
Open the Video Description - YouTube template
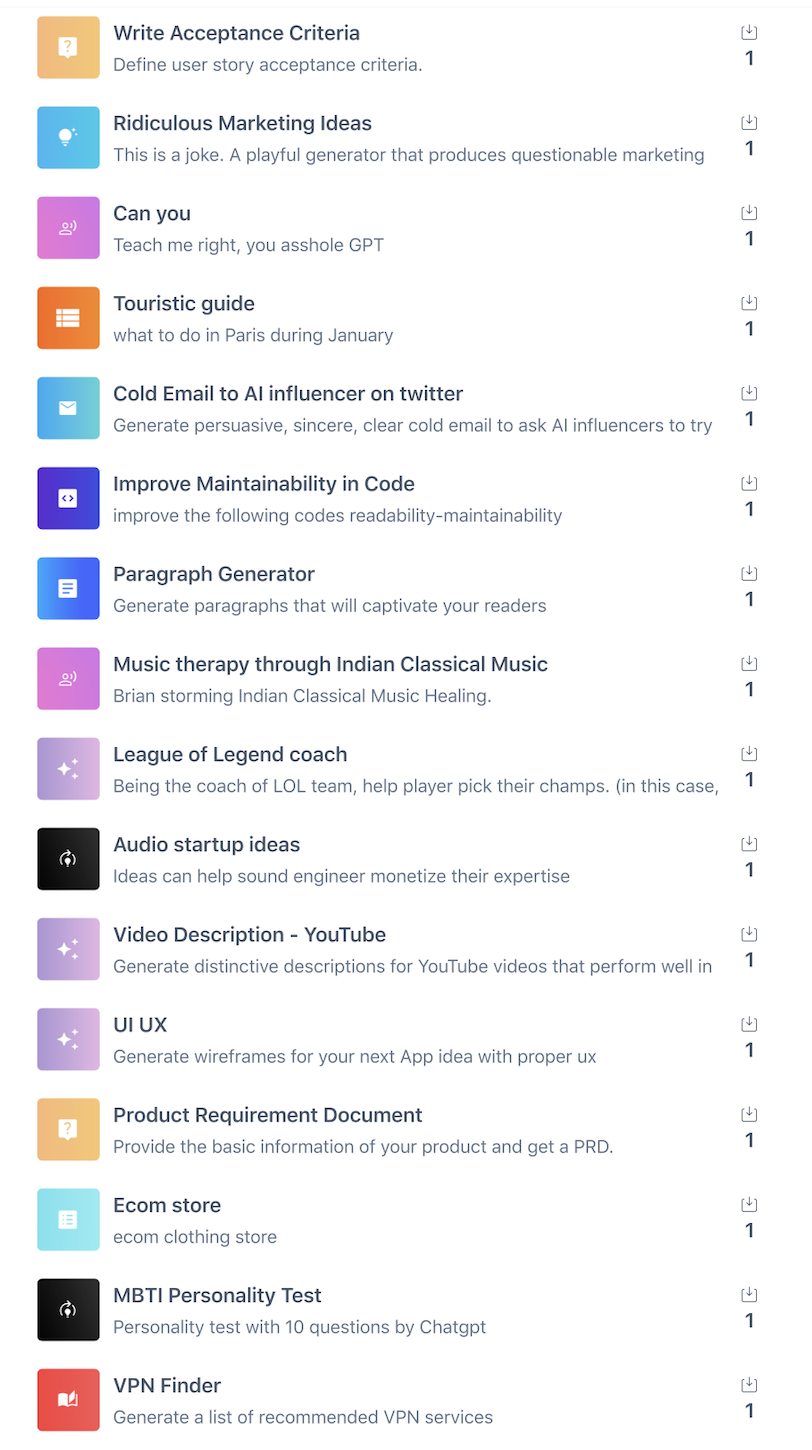(249, 935)
